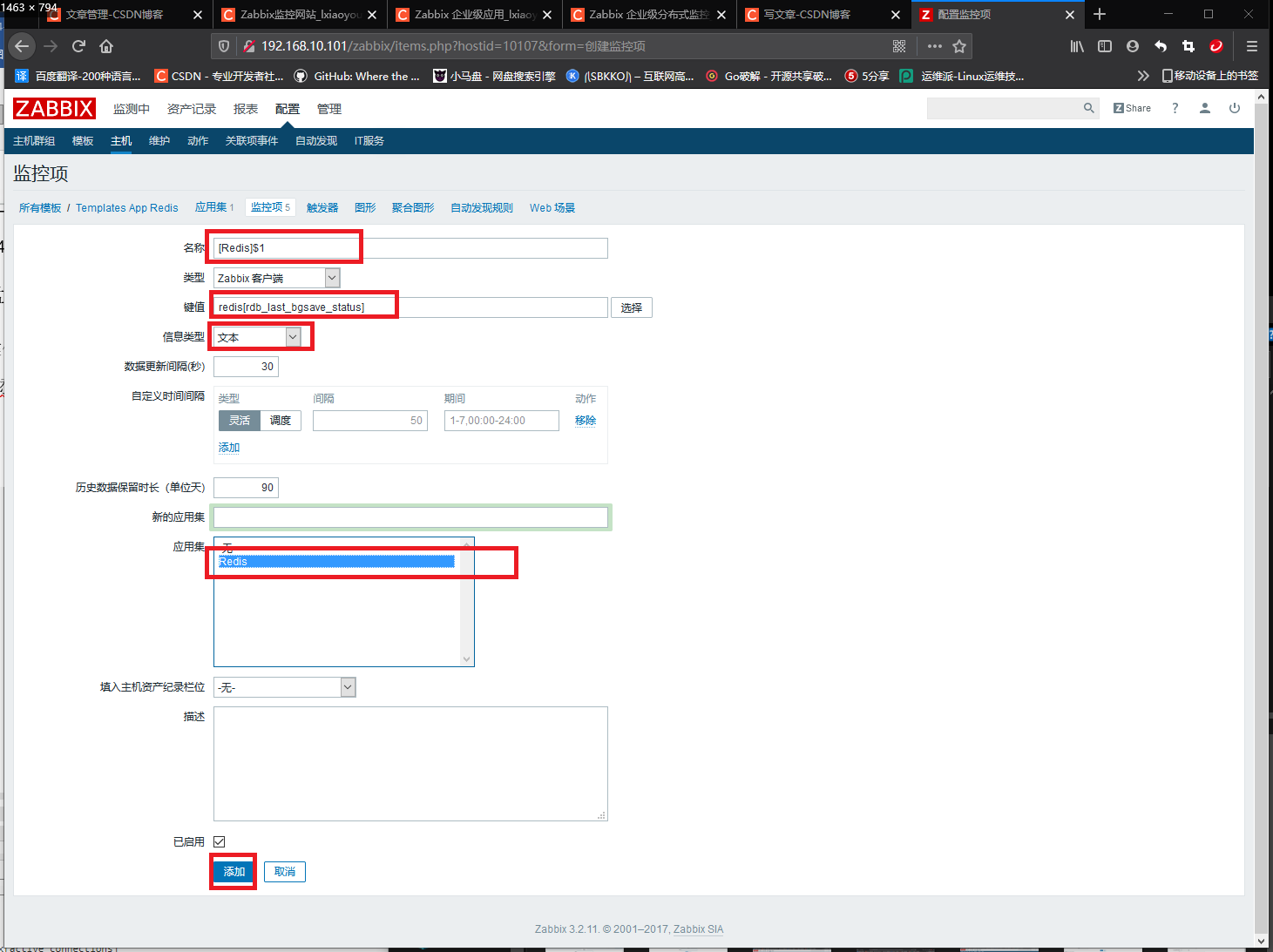Click the 名称 input field
The width and height of the screenshot is (1273, 952).
click(410, 248)
